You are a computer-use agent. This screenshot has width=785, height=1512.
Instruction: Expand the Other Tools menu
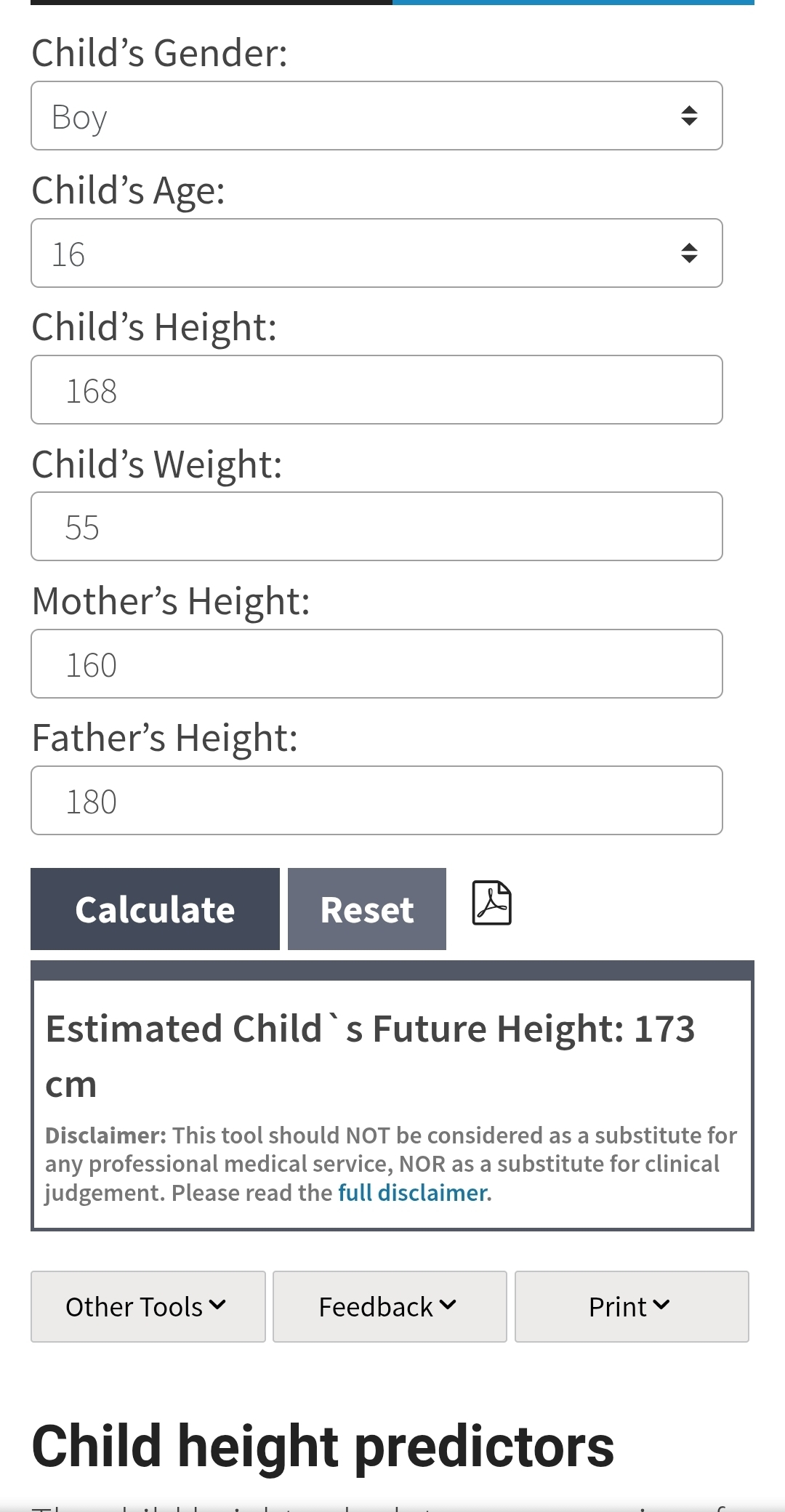(x=148, y=1306)
